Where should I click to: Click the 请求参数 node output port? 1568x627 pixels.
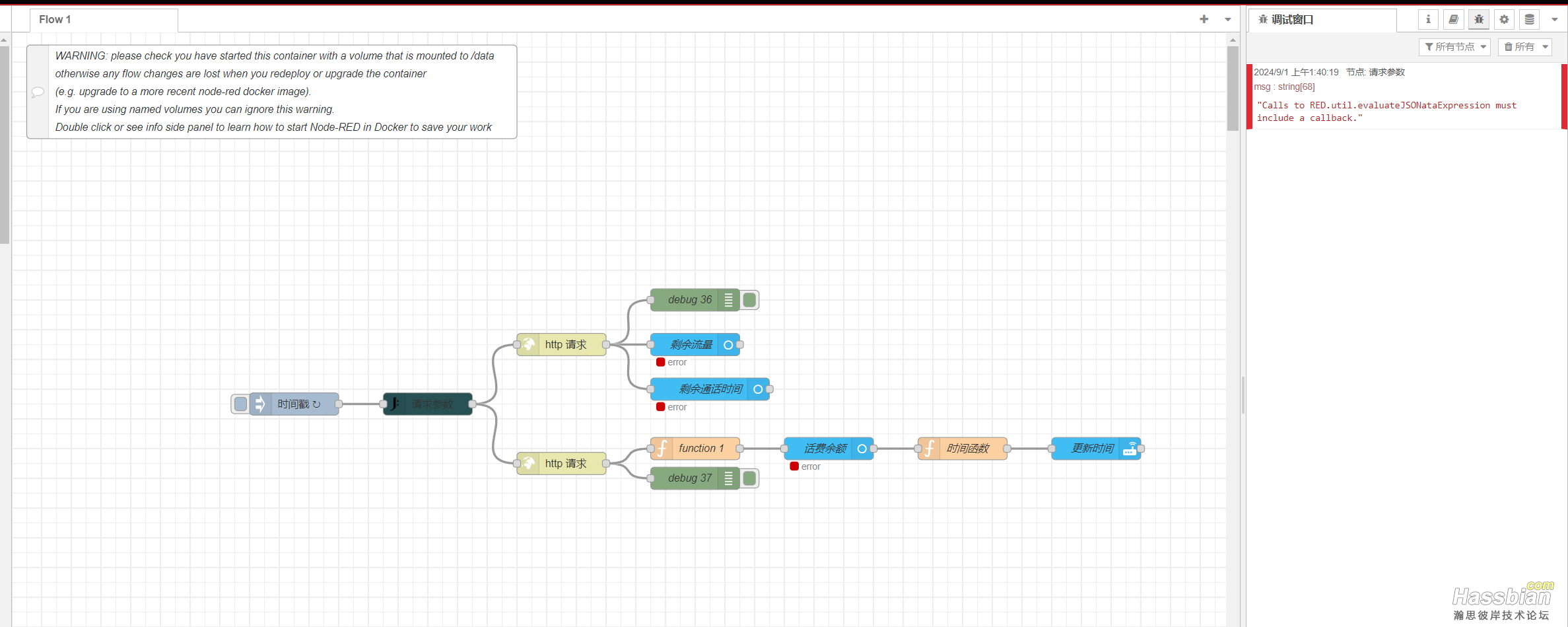tap(472, 404)
